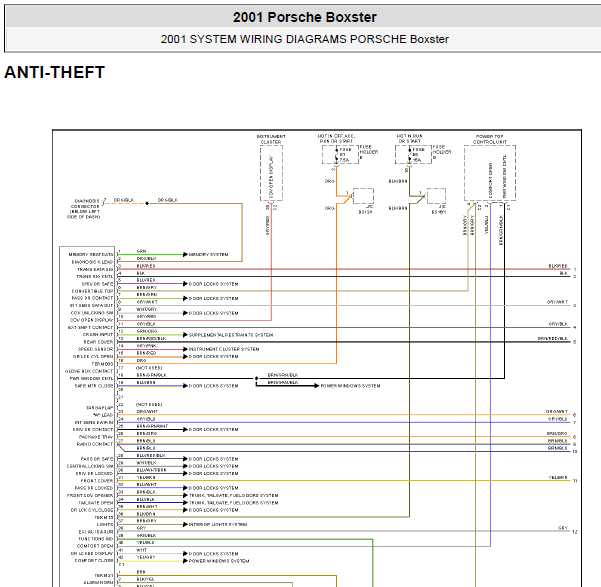The height and width of the screenshot is (587, 601).
Task: Click the 'DIAGNOSIS K LEAD' pin label
Action: coord(92,262)
